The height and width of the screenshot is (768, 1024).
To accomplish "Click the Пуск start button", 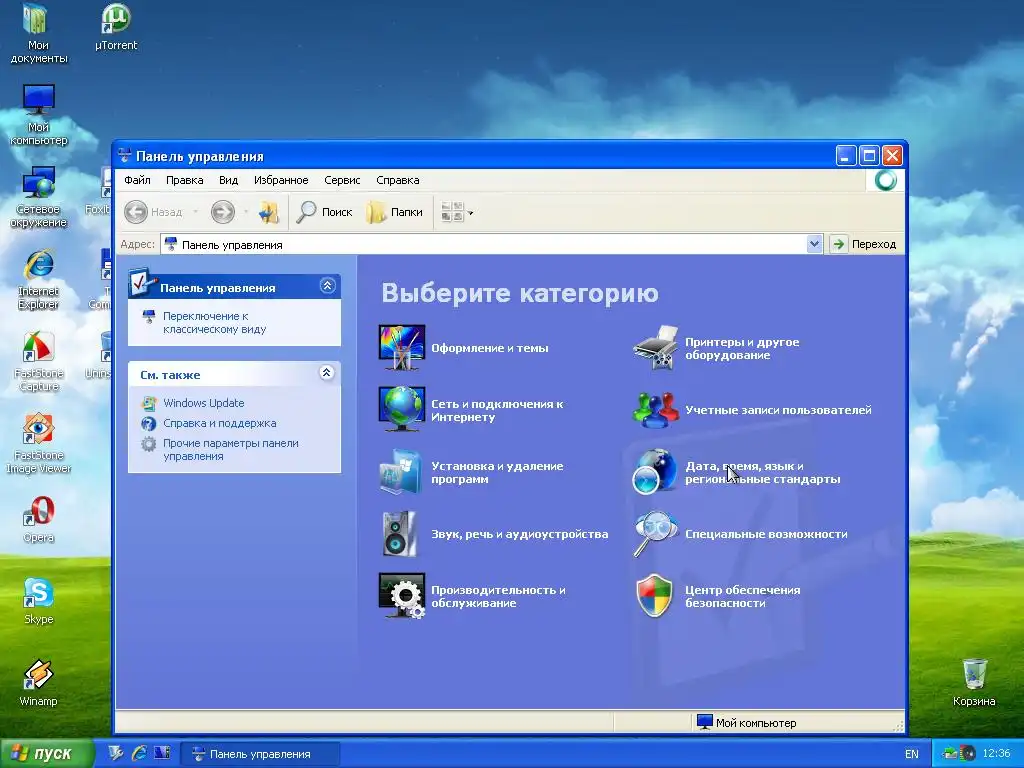I will (46, 754).
